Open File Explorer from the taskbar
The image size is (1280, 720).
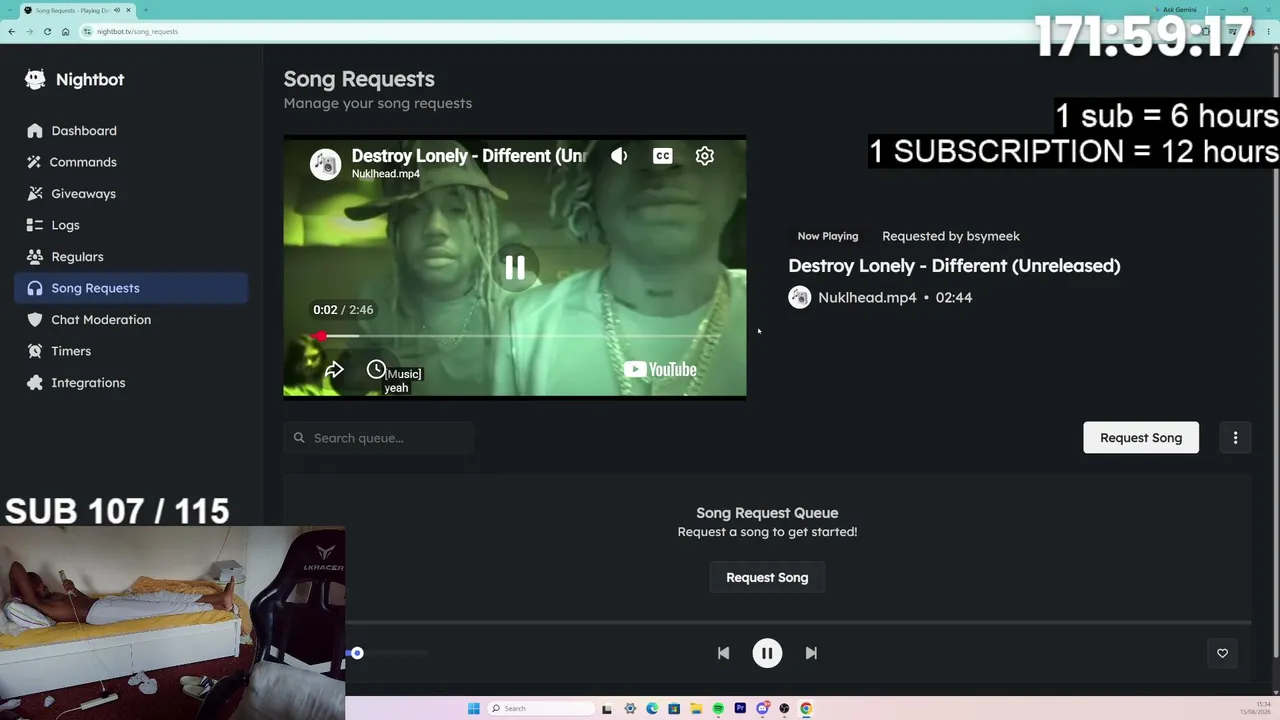point(696,709)
